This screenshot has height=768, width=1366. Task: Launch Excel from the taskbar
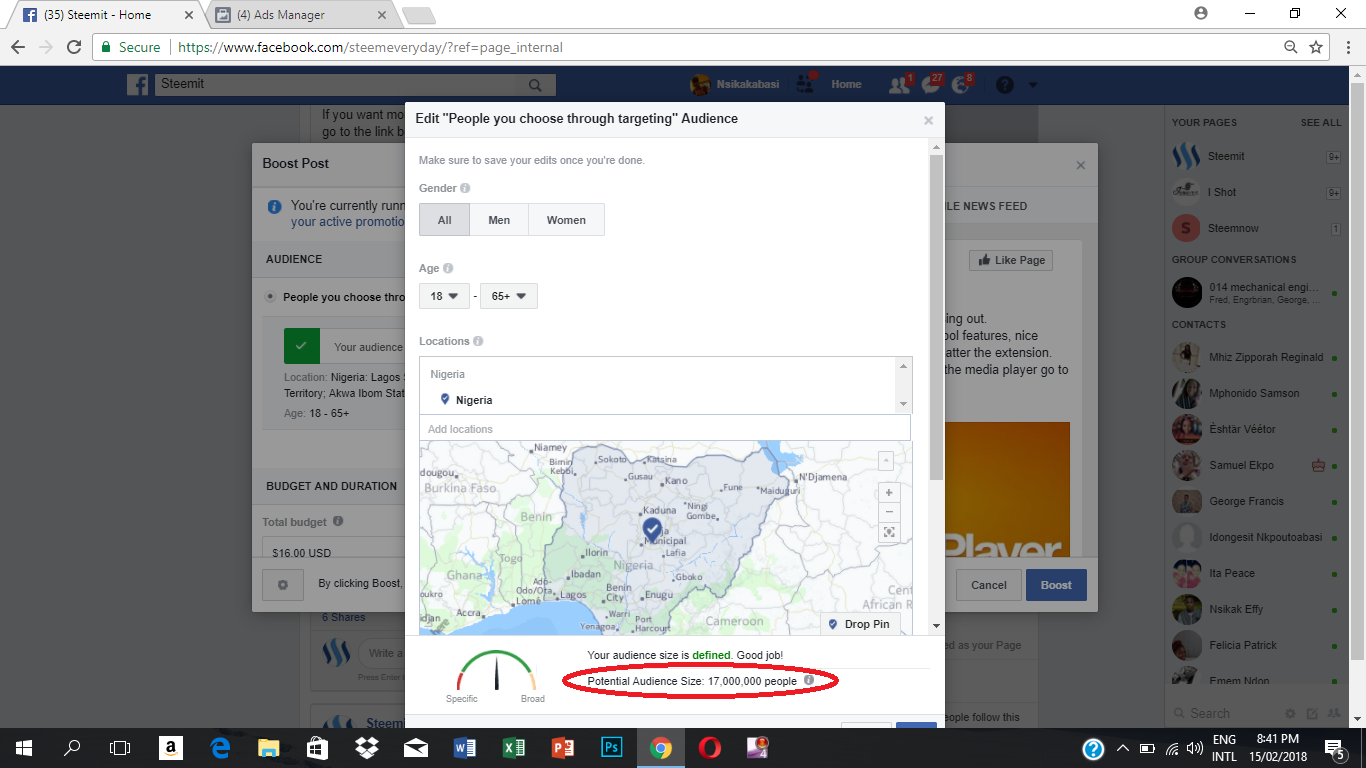click(x=514, y=747)
